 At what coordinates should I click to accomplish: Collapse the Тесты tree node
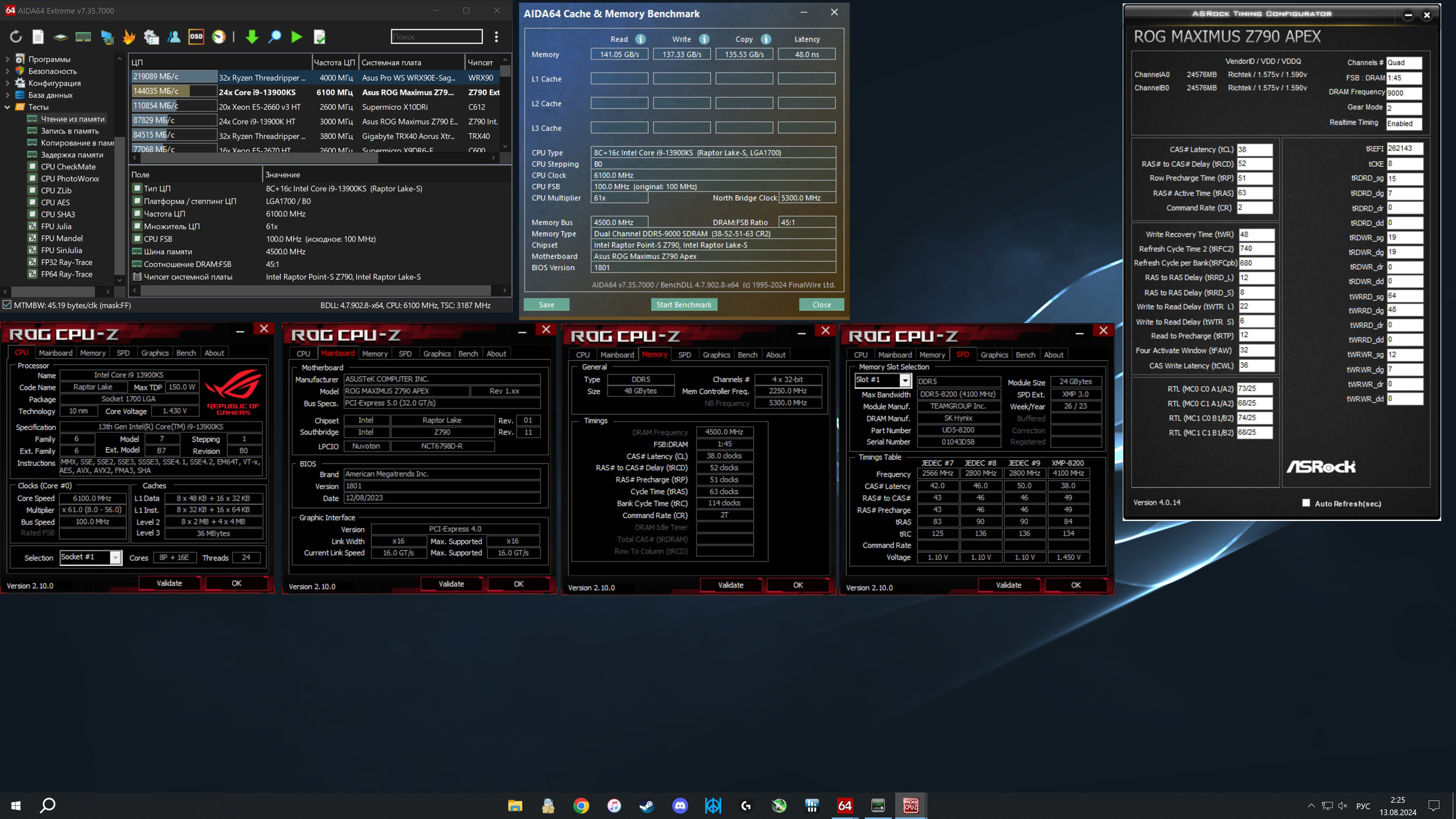click(x=7, y=107)
